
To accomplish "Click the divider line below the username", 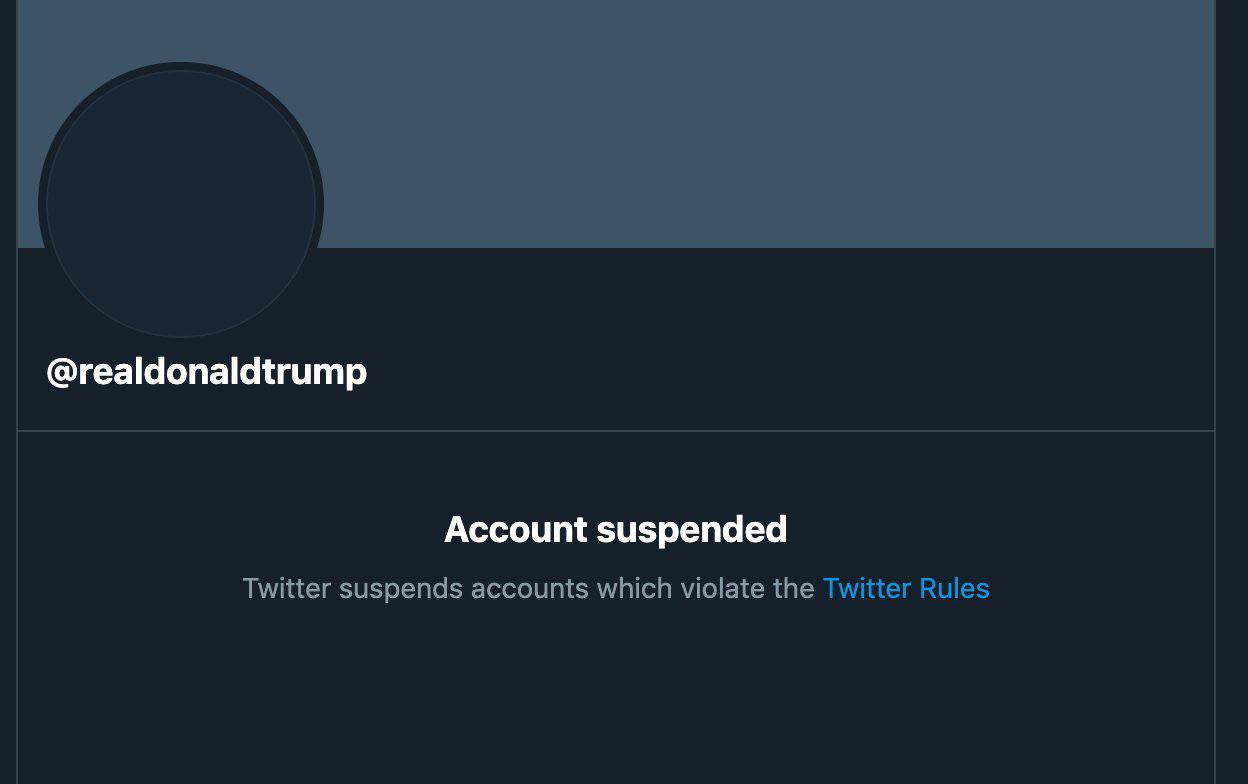I will tap(617, 430).
